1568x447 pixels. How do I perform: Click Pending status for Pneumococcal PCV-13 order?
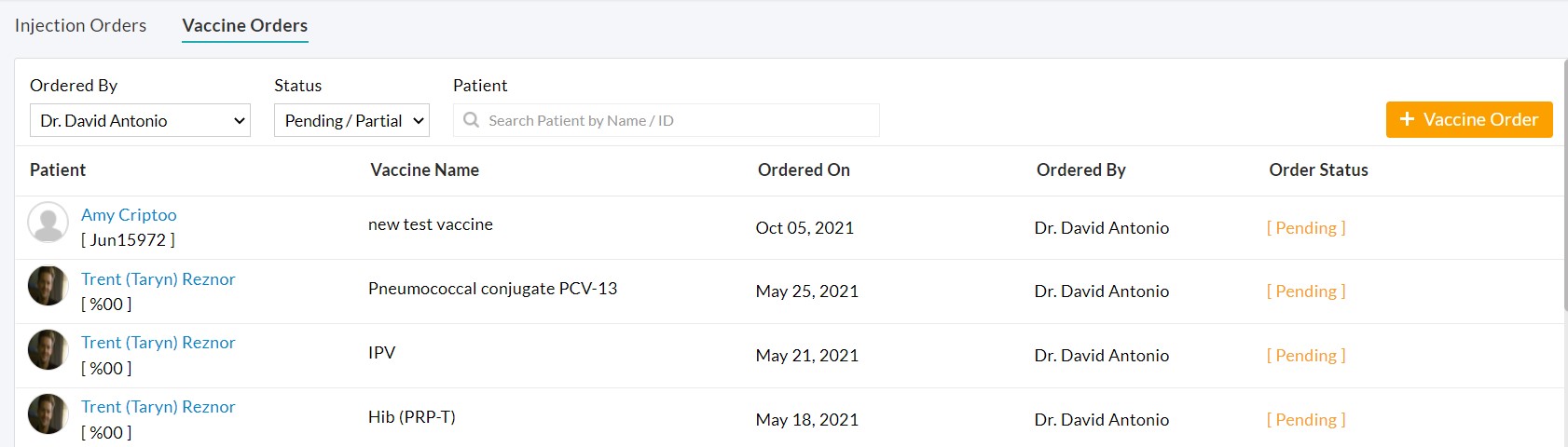pos(1306,291)
